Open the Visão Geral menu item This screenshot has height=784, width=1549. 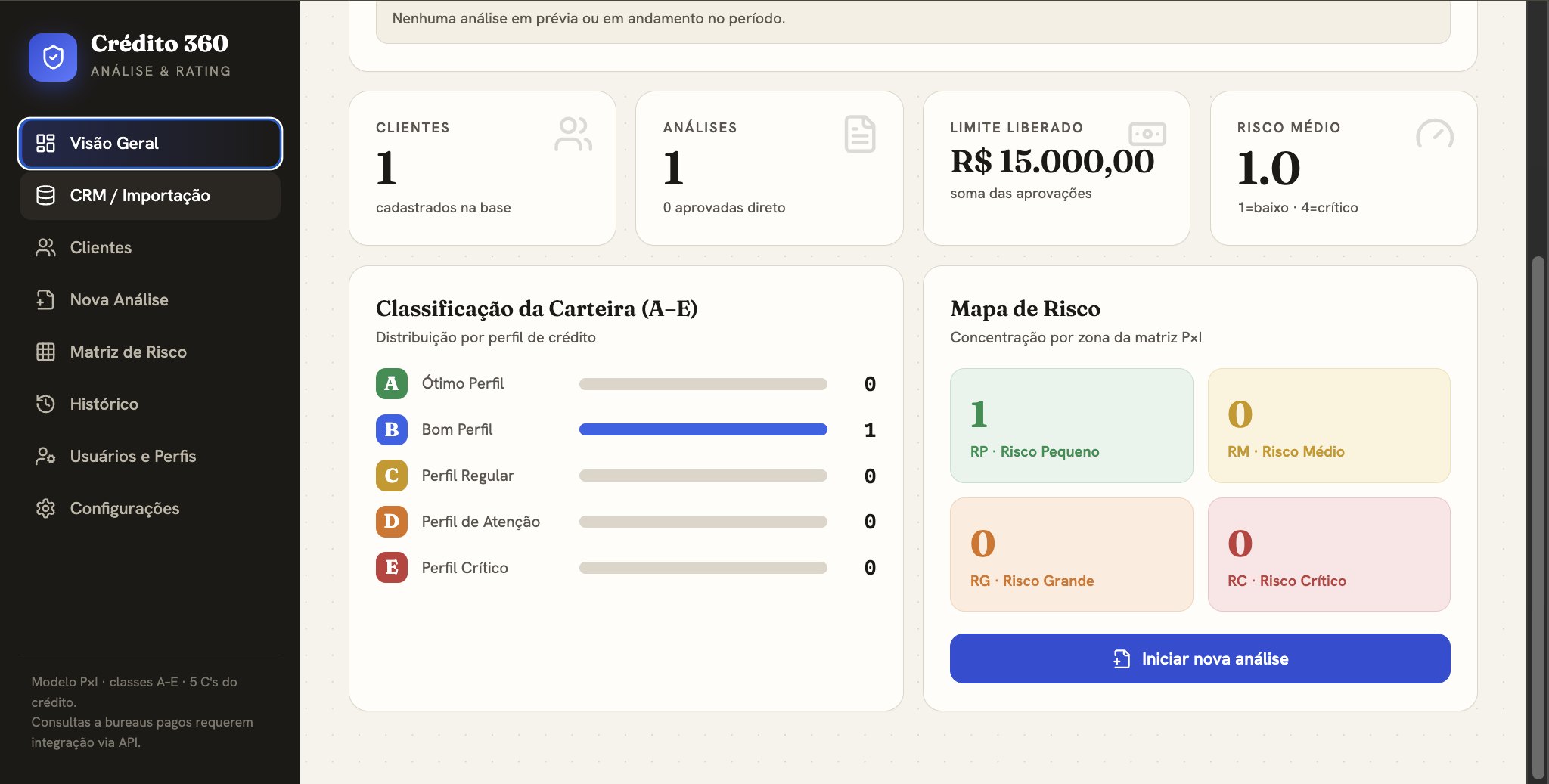pyautogui.click(x=150, y=143)
